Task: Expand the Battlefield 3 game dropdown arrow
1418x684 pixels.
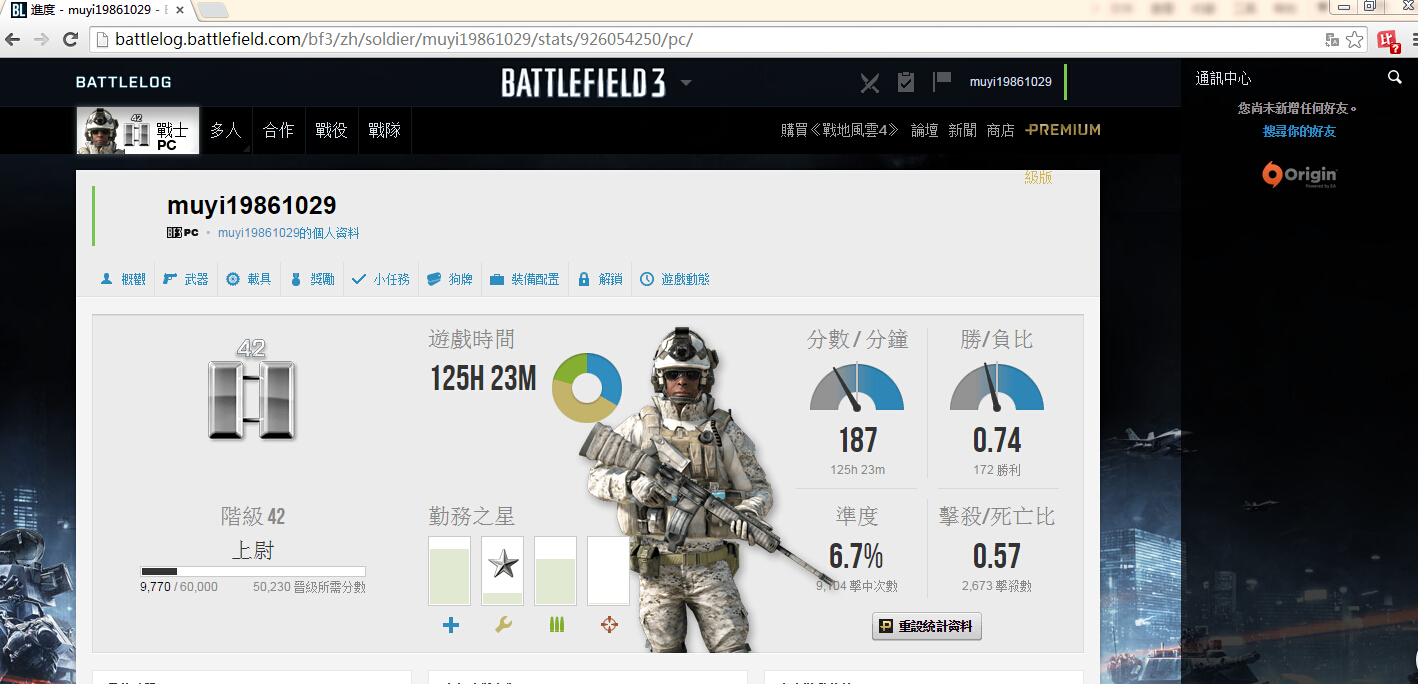Action: [x=686, y=83]
